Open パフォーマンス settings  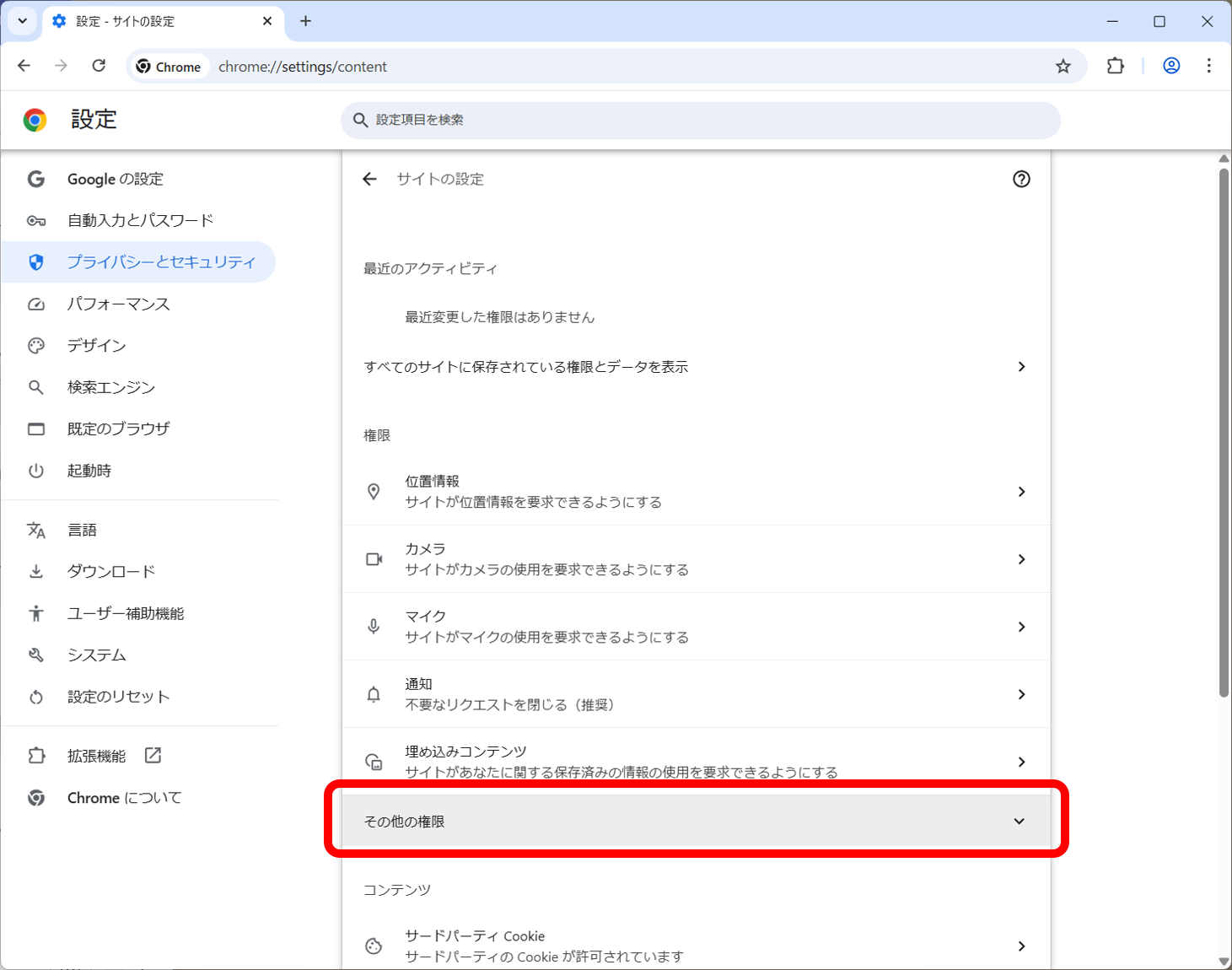pyautogui.click(x=139, y=304)
